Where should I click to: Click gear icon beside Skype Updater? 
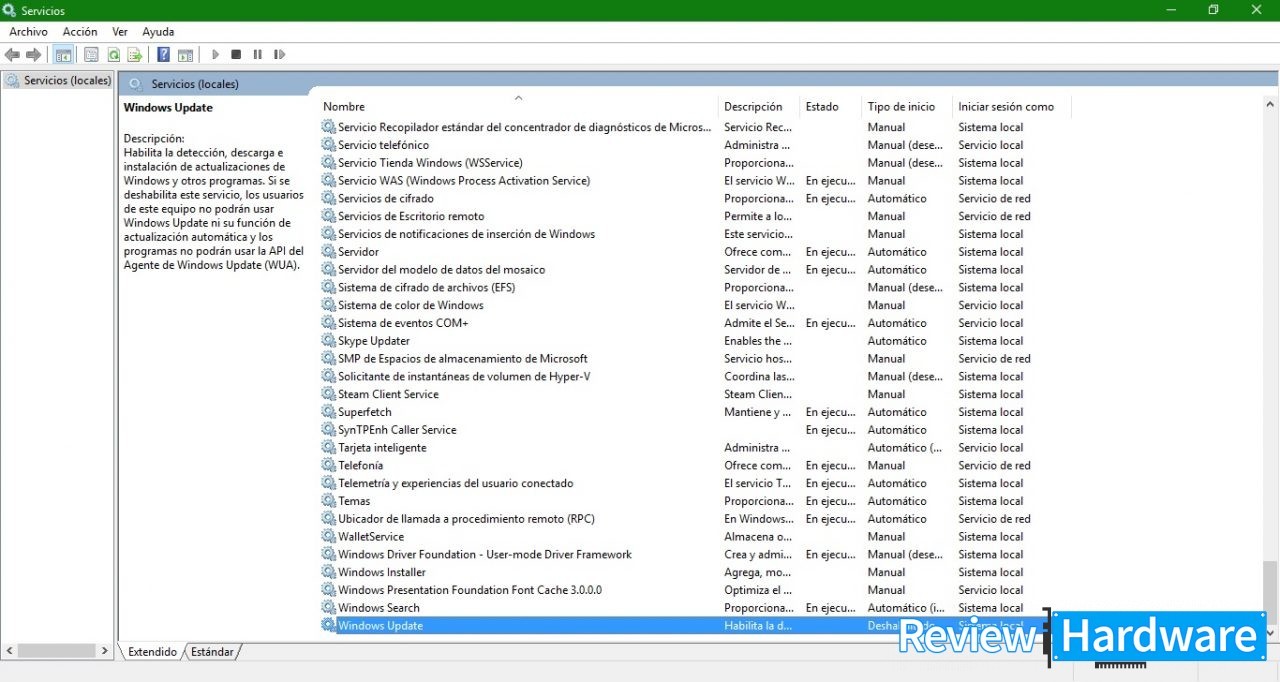pos(329,341)
